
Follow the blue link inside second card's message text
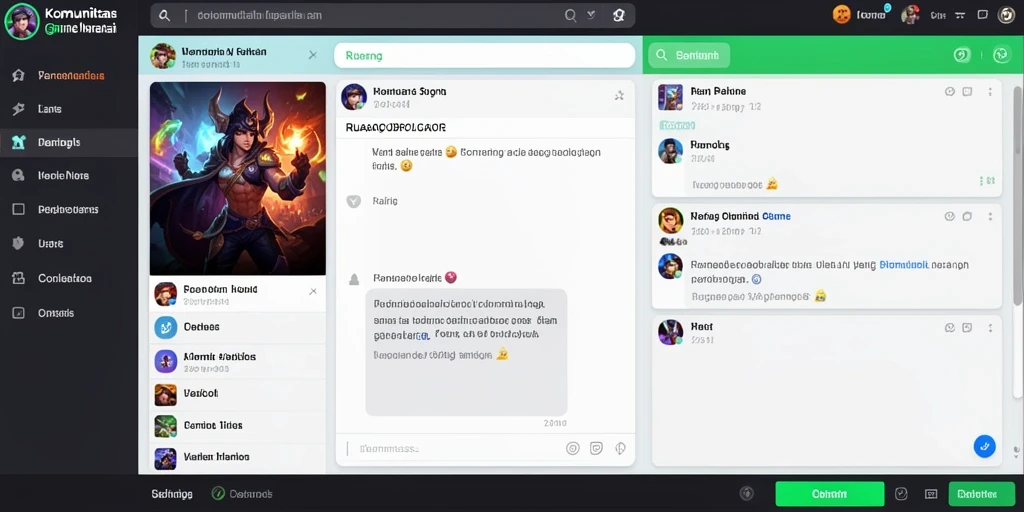coord(904,265)
